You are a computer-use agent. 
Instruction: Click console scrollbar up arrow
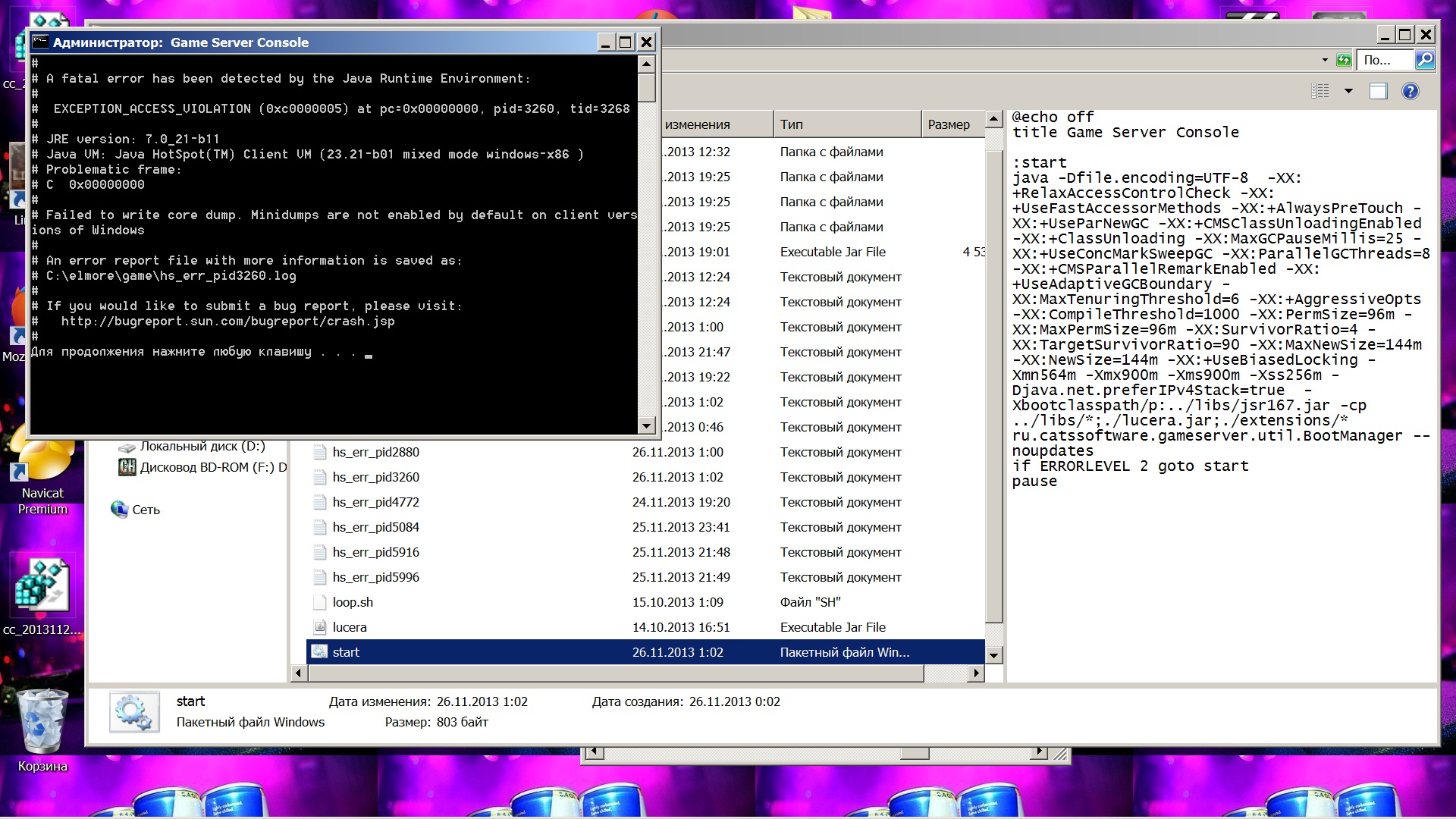click(x=646, y=64)
